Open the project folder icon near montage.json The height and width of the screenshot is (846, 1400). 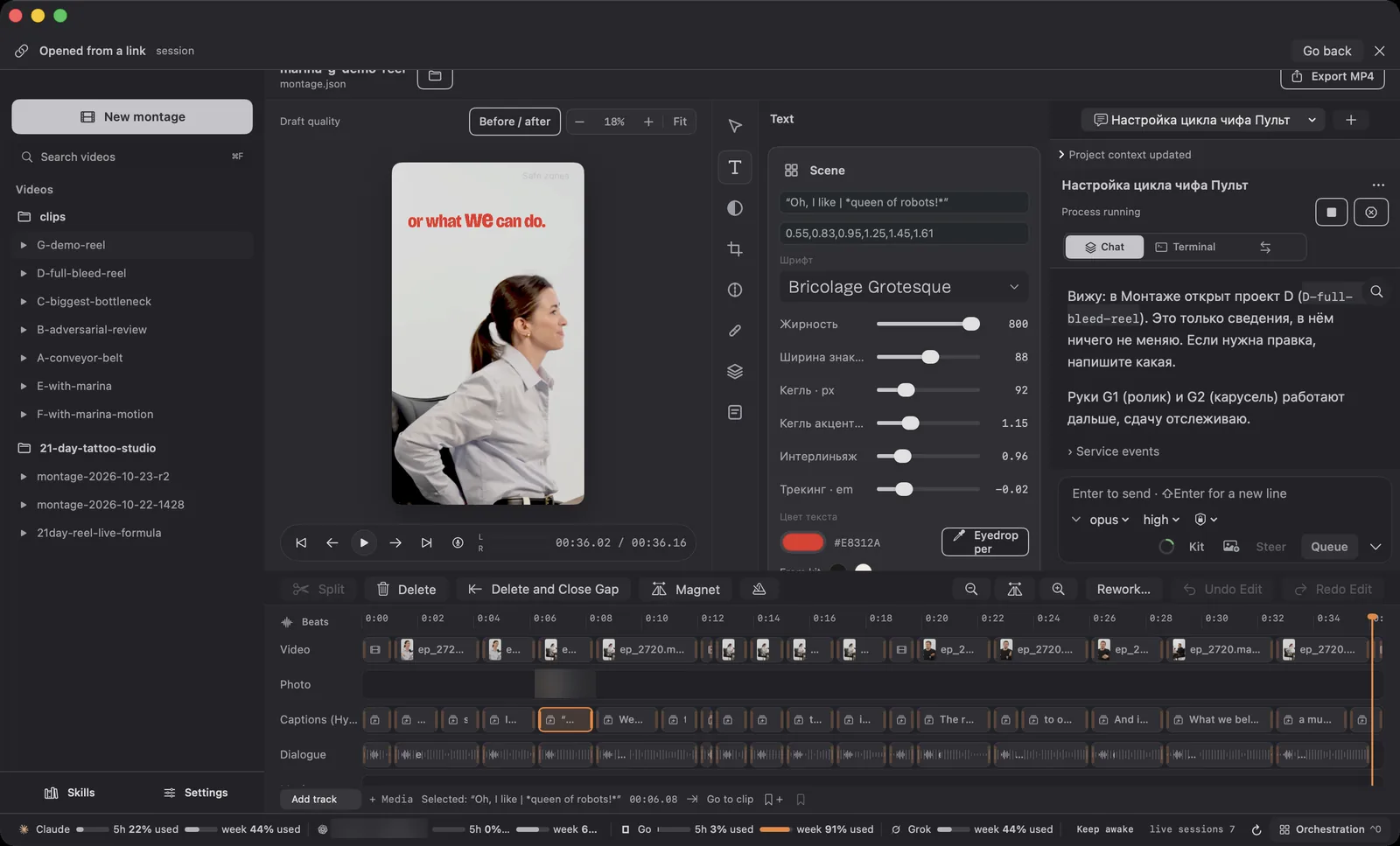pyautogui.click(x=435, y=76)
